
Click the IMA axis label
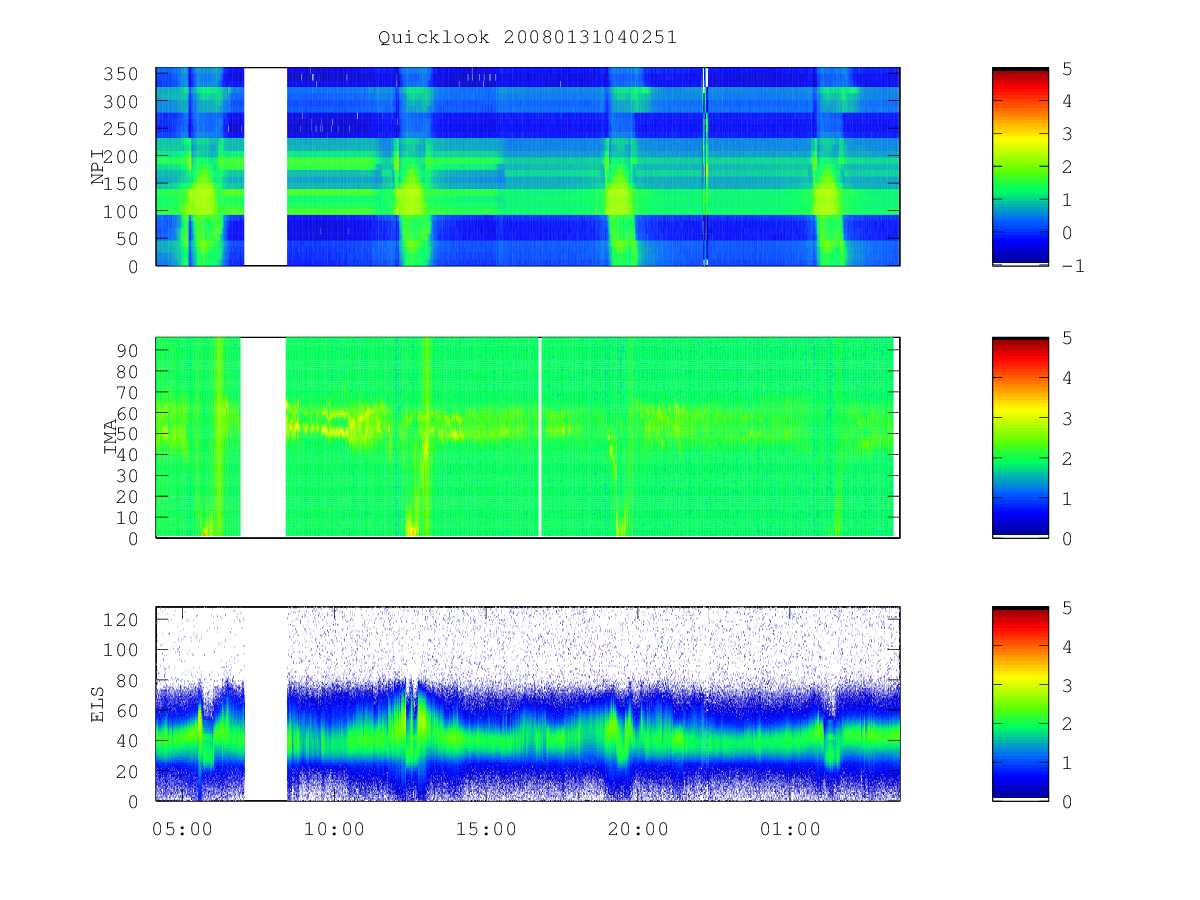click(111, 438)
